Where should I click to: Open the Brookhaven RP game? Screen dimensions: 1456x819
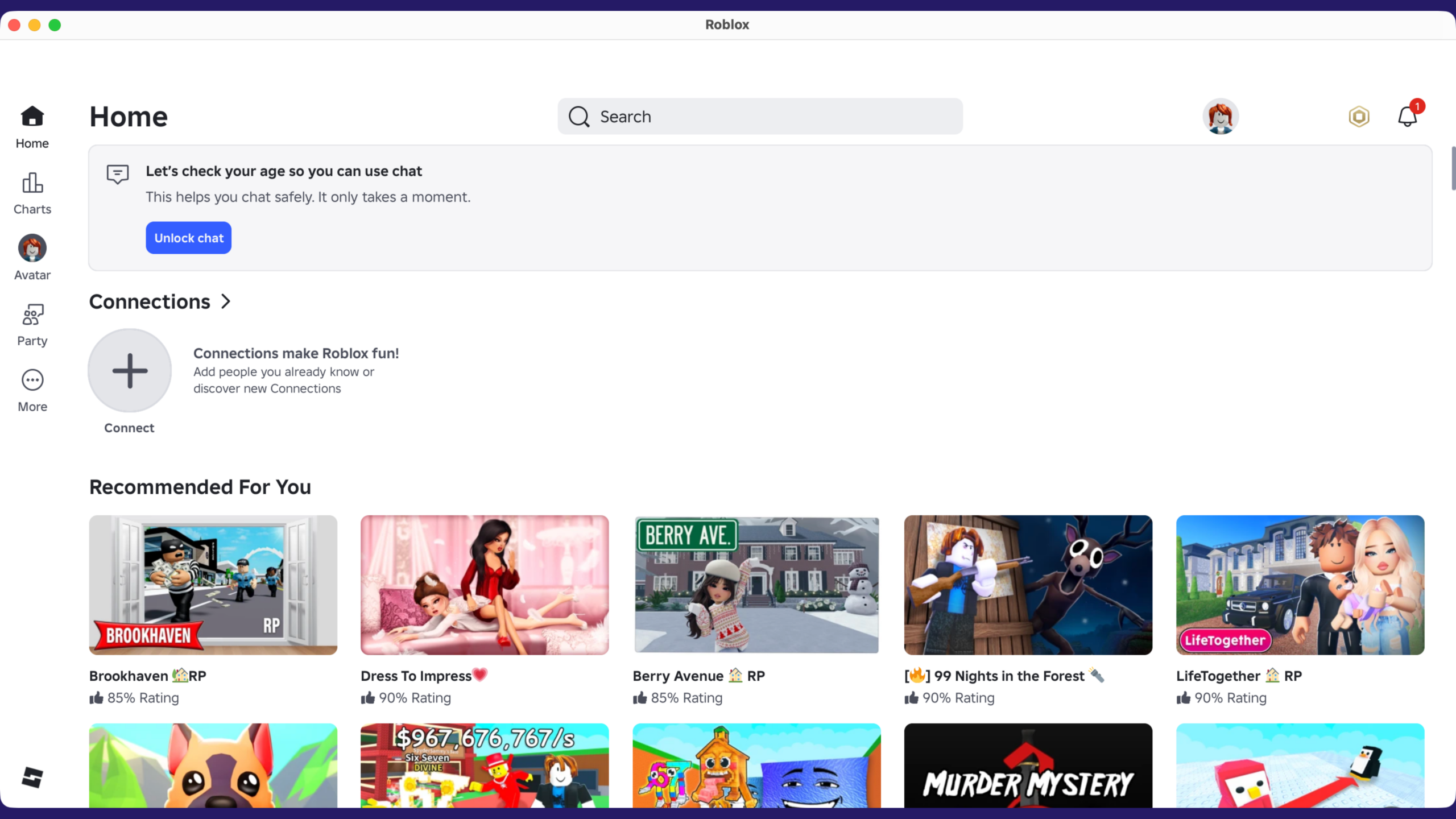point(213,585)
